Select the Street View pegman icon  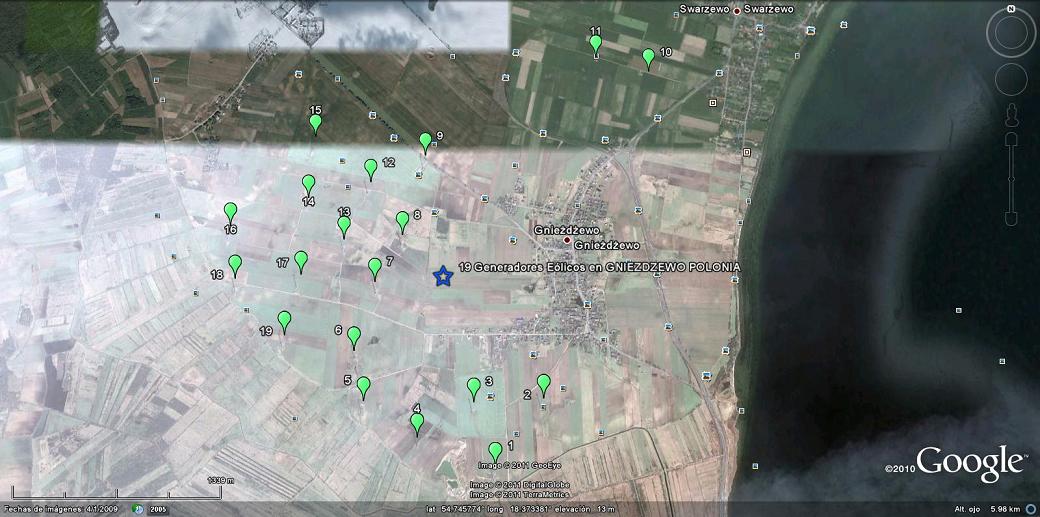(x=1011, y=115)
